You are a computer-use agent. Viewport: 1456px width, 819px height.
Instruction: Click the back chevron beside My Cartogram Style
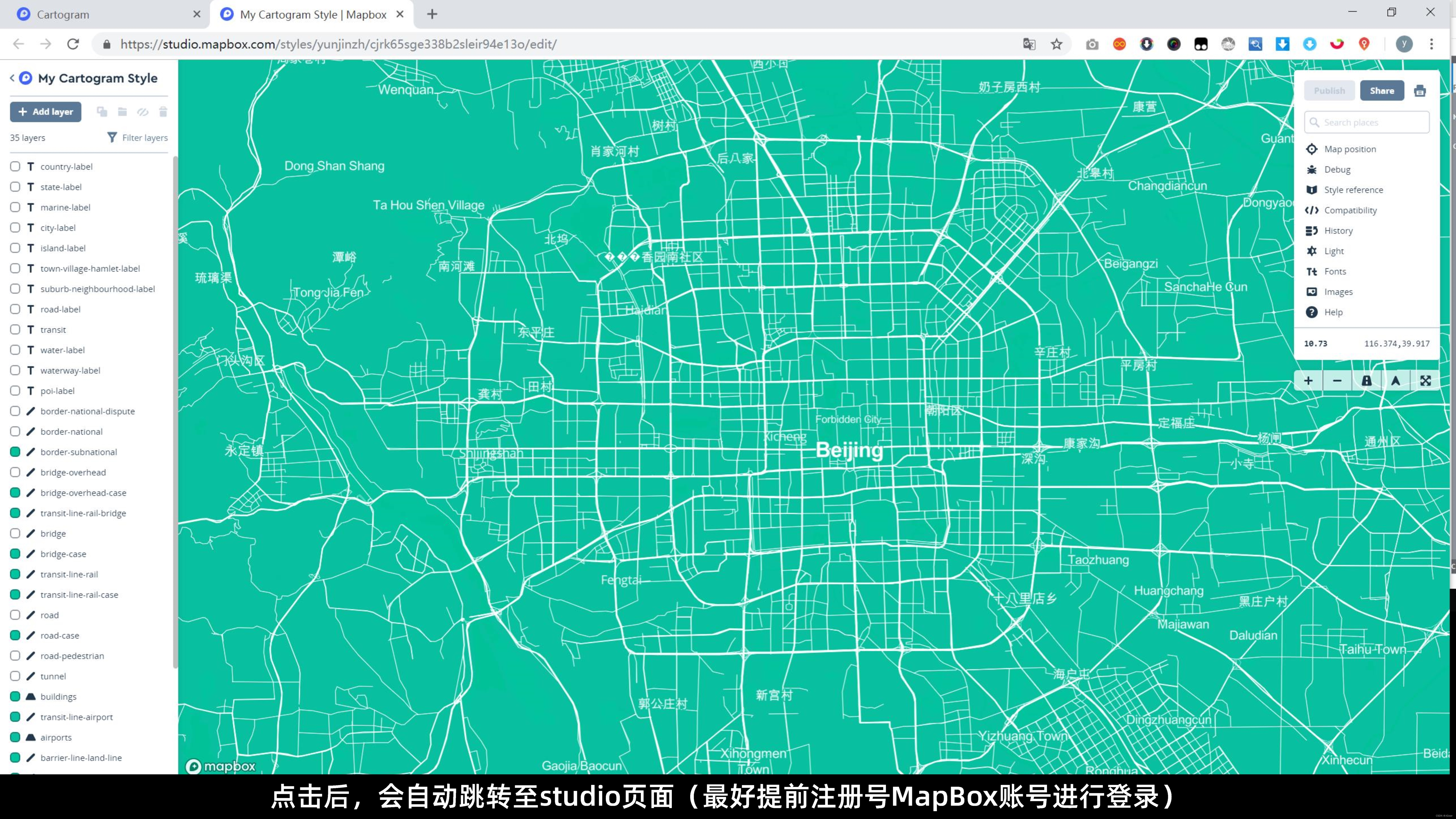click(12, 78)
